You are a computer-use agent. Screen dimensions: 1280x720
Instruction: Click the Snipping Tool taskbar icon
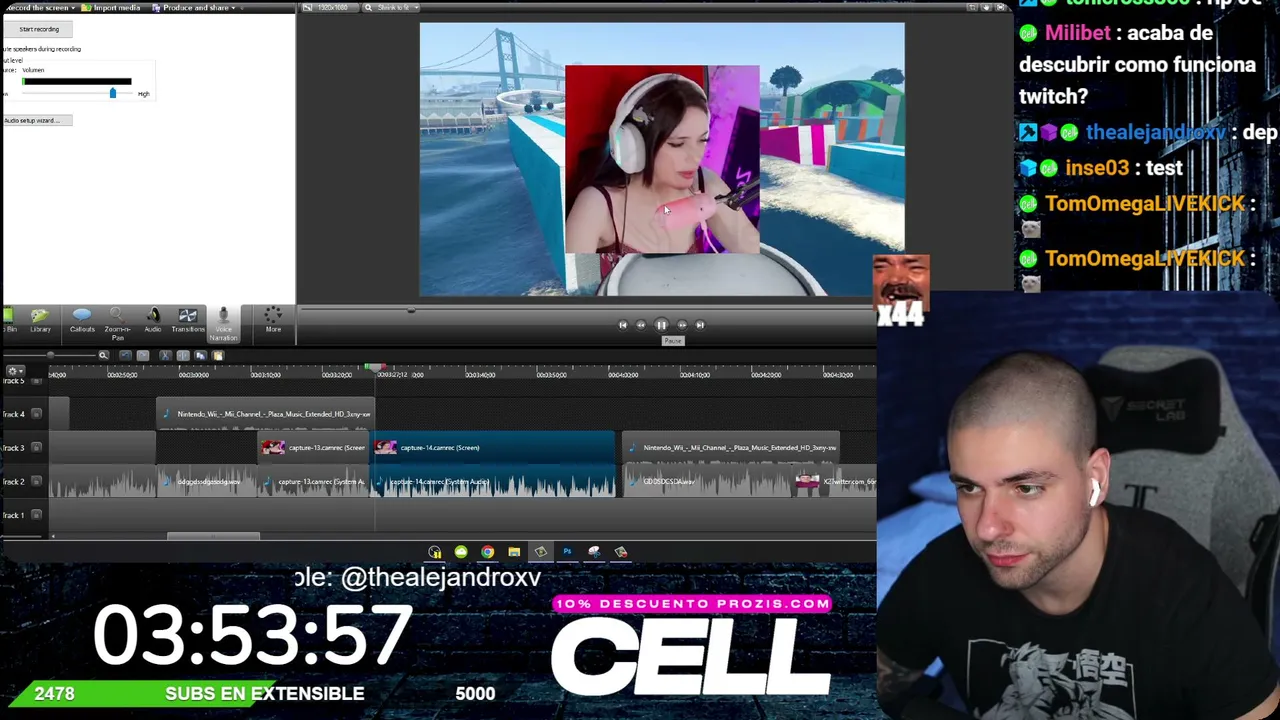pyautogui.click(x=594, y=552)
